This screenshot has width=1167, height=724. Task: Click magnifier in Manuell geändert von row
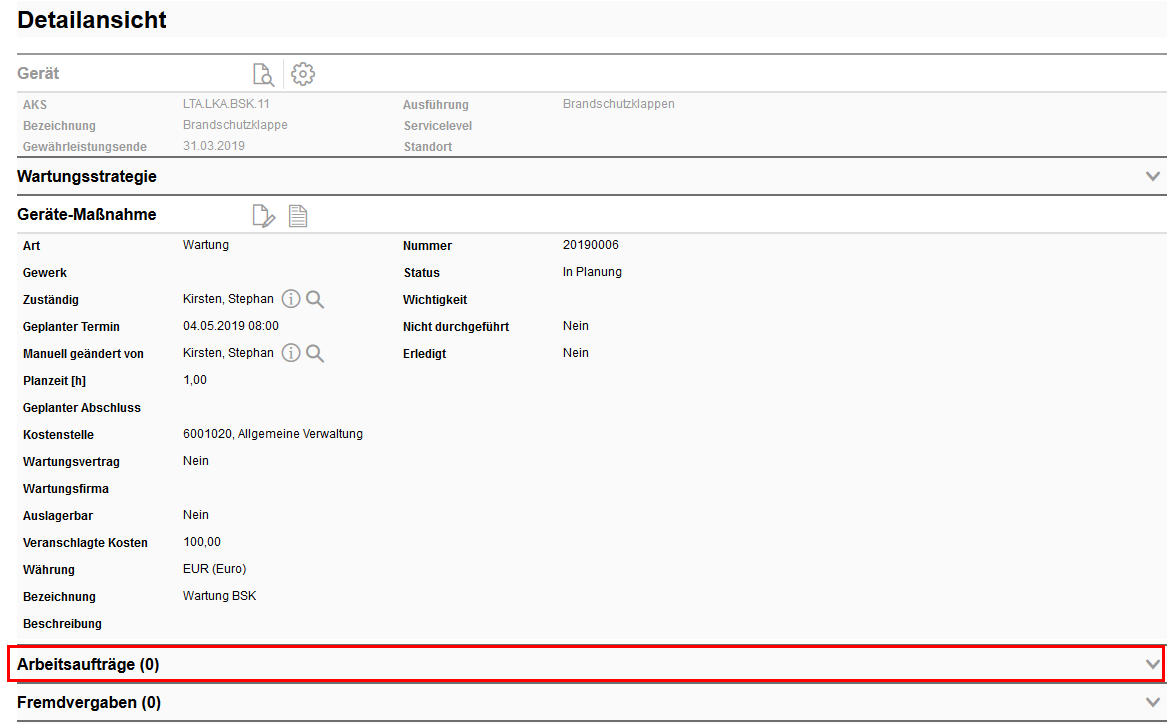[315, 353]
